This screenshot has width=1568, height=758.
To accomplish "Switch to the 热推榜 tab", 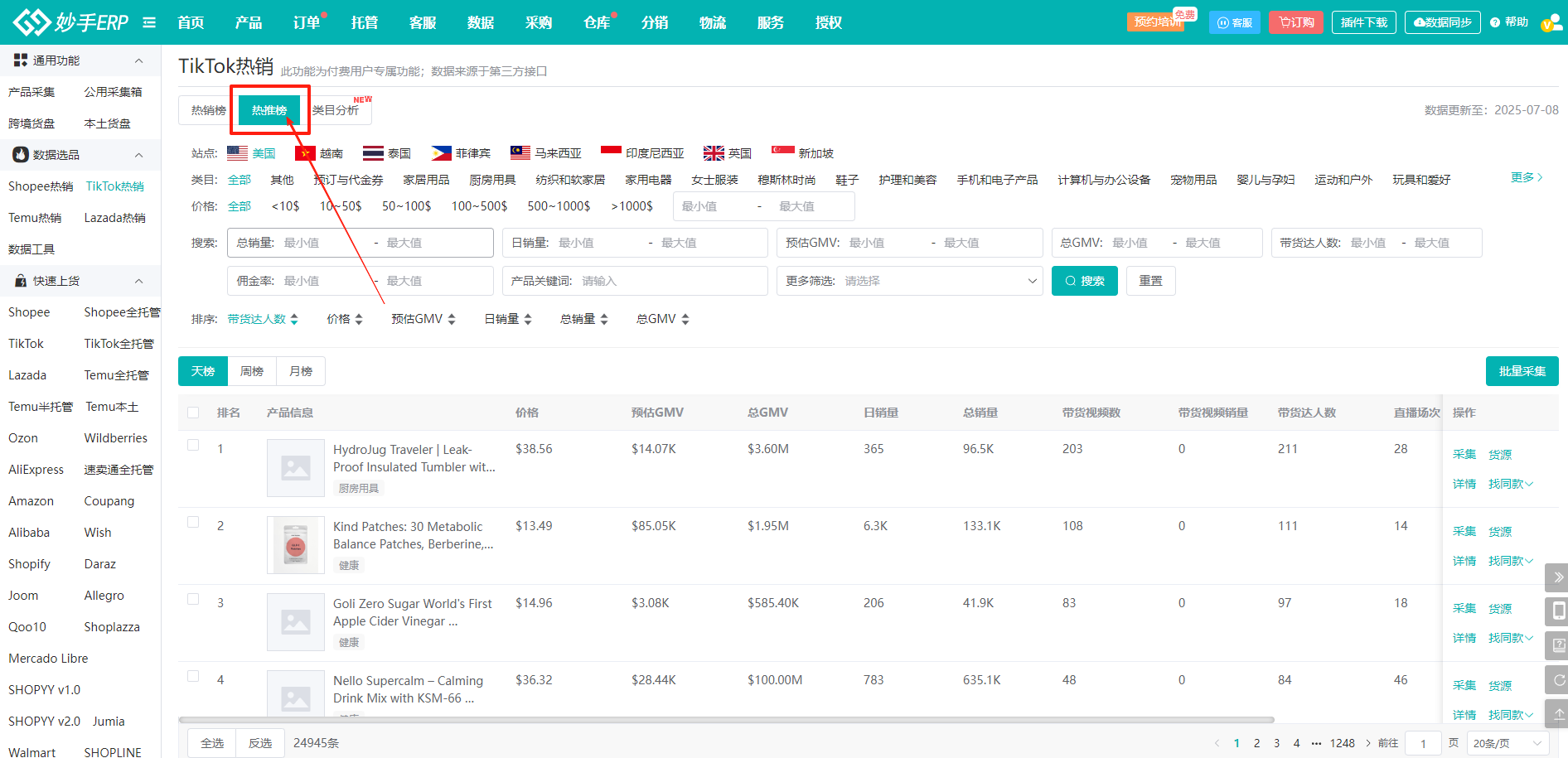I will tap(269, 110).
